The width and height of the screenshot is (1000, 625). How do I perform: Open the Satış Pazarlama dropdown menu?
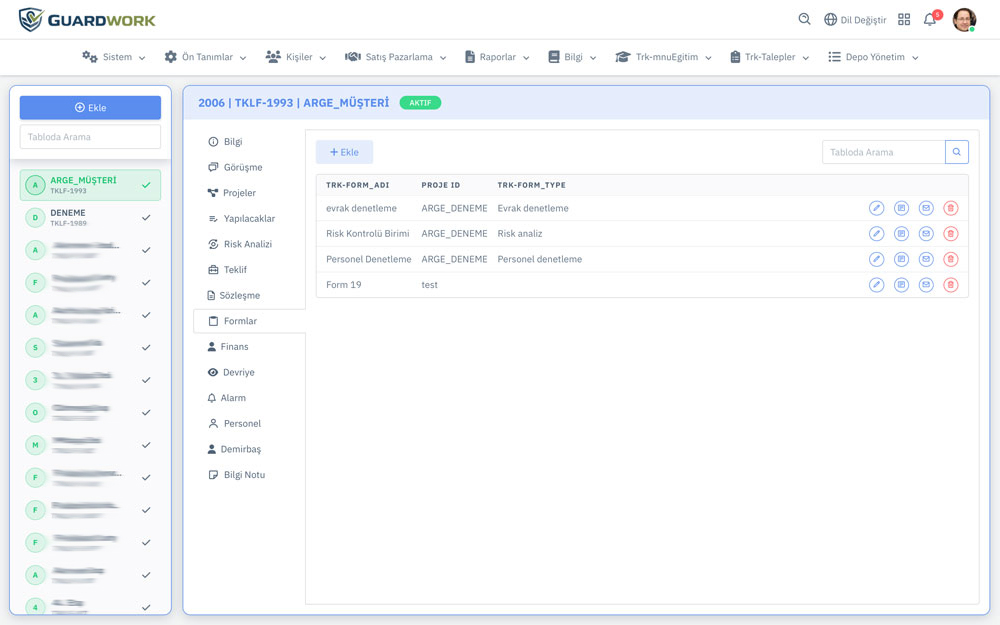tap(395, 57)
